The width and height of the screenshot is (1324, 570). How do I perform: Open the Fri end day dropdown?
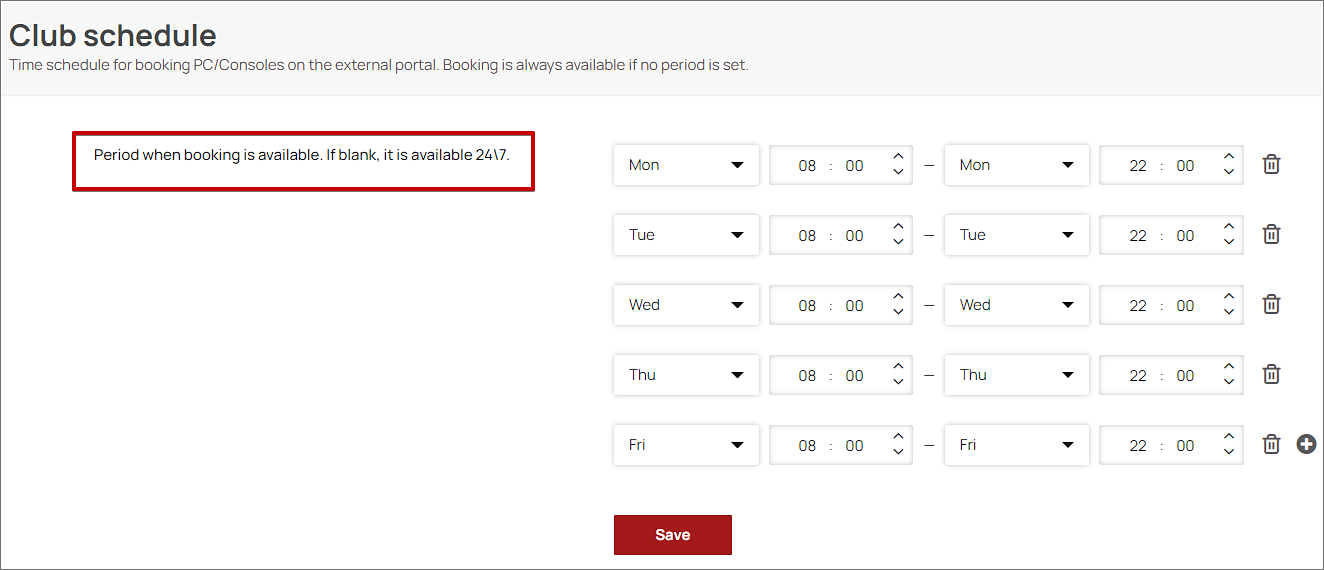click(x=1016, y=445)
